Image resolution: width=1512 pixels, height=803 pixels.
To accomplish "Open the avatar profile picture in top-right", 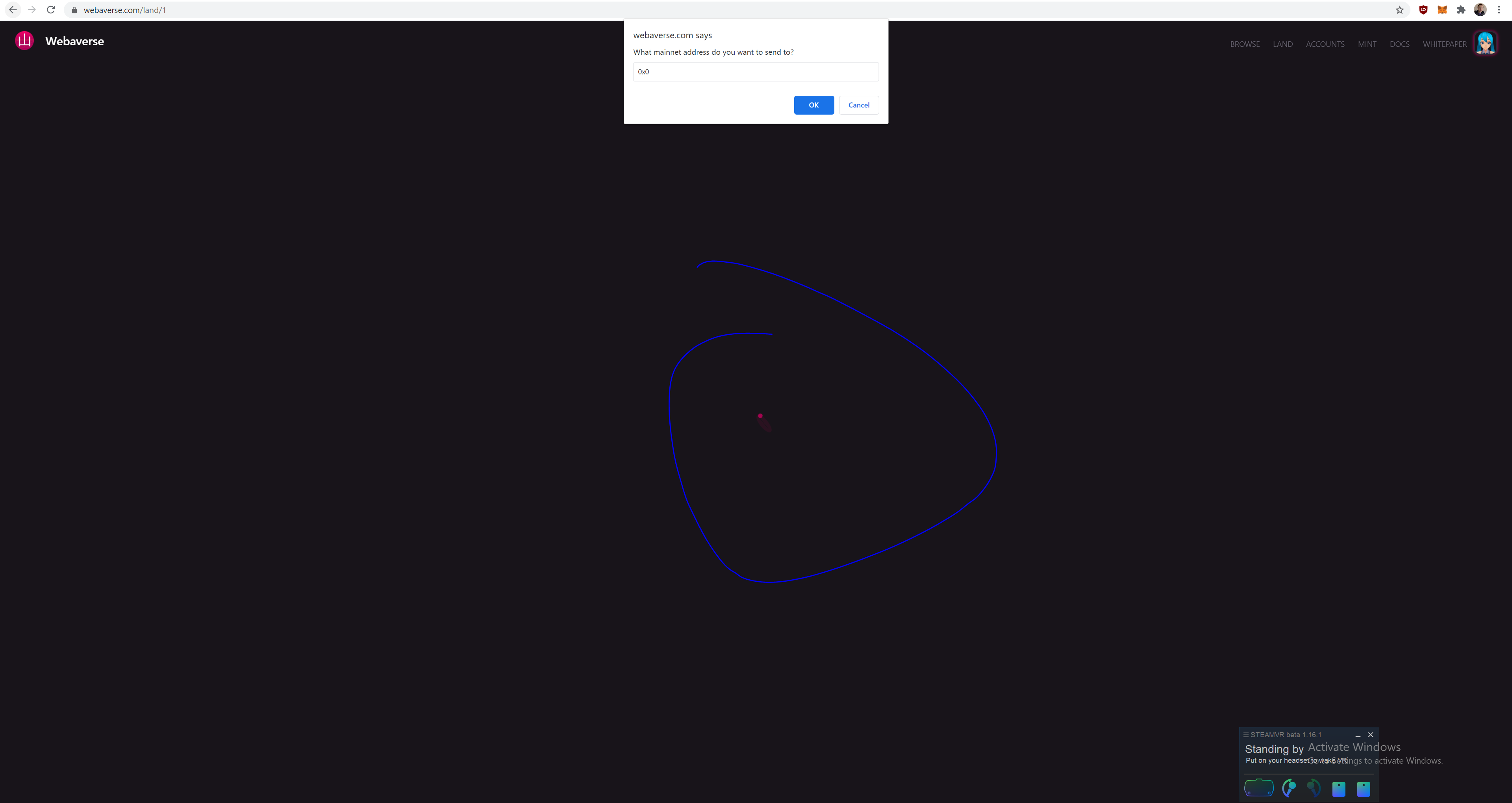I will [x=1485, y=42].
